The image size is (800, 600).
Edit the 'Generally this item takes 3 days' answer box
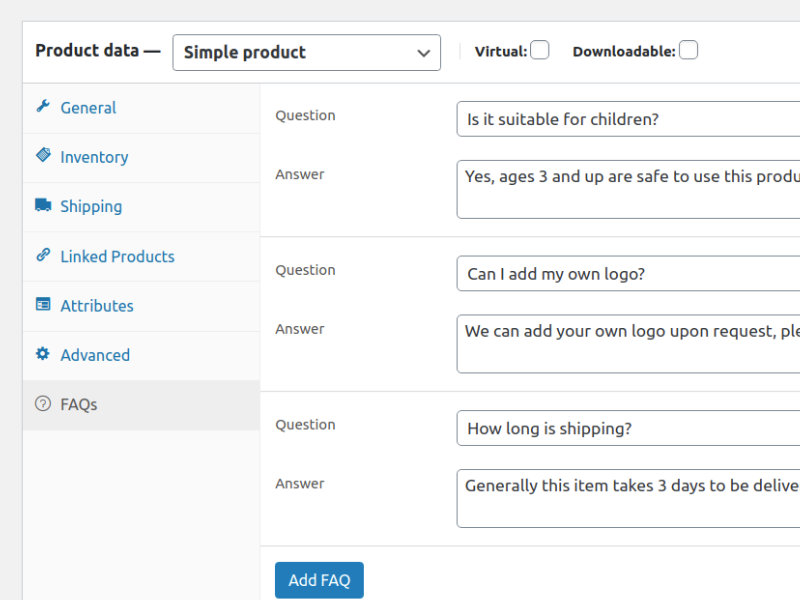tap(628, 498)
